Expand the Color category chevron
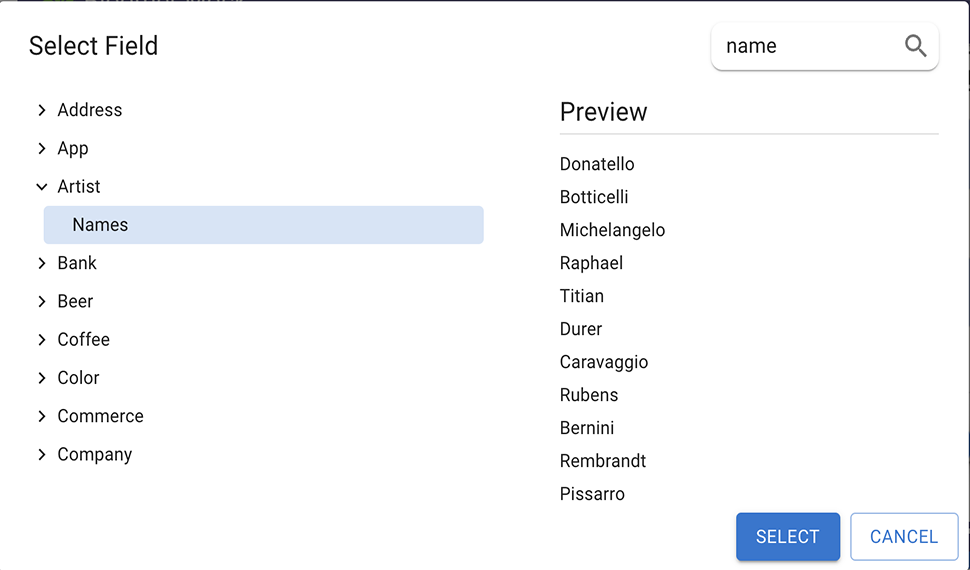Viewport: 970px width, 570px height. pos(42,378)
